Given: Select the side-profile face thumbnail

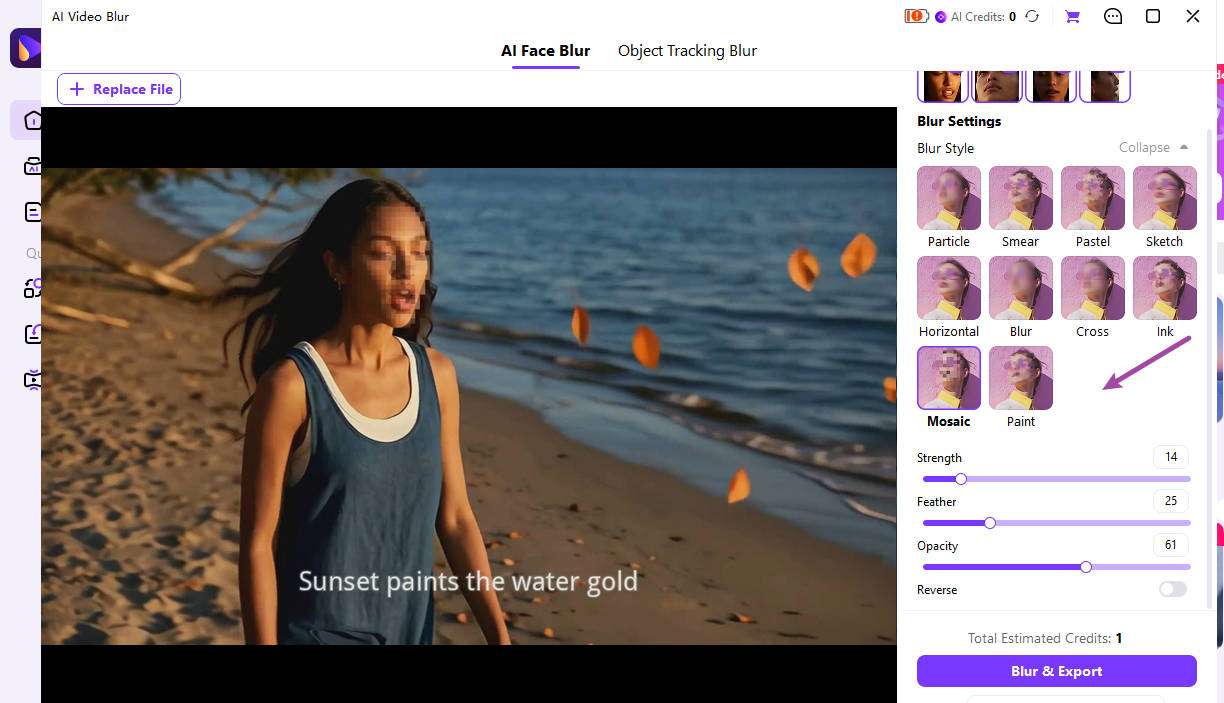Looking at the screenshot, I should pos(1105,86).
